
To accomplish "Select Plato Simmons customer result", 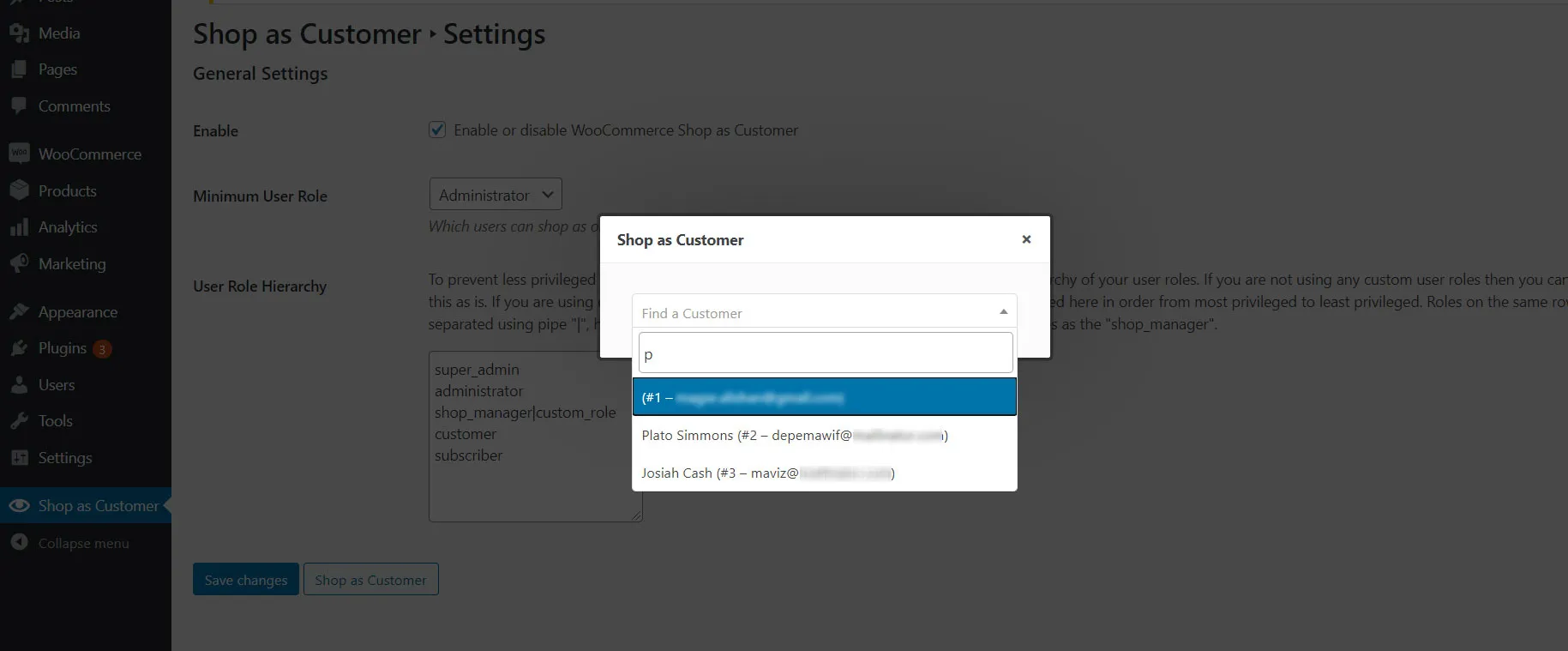I will point(825,435).
